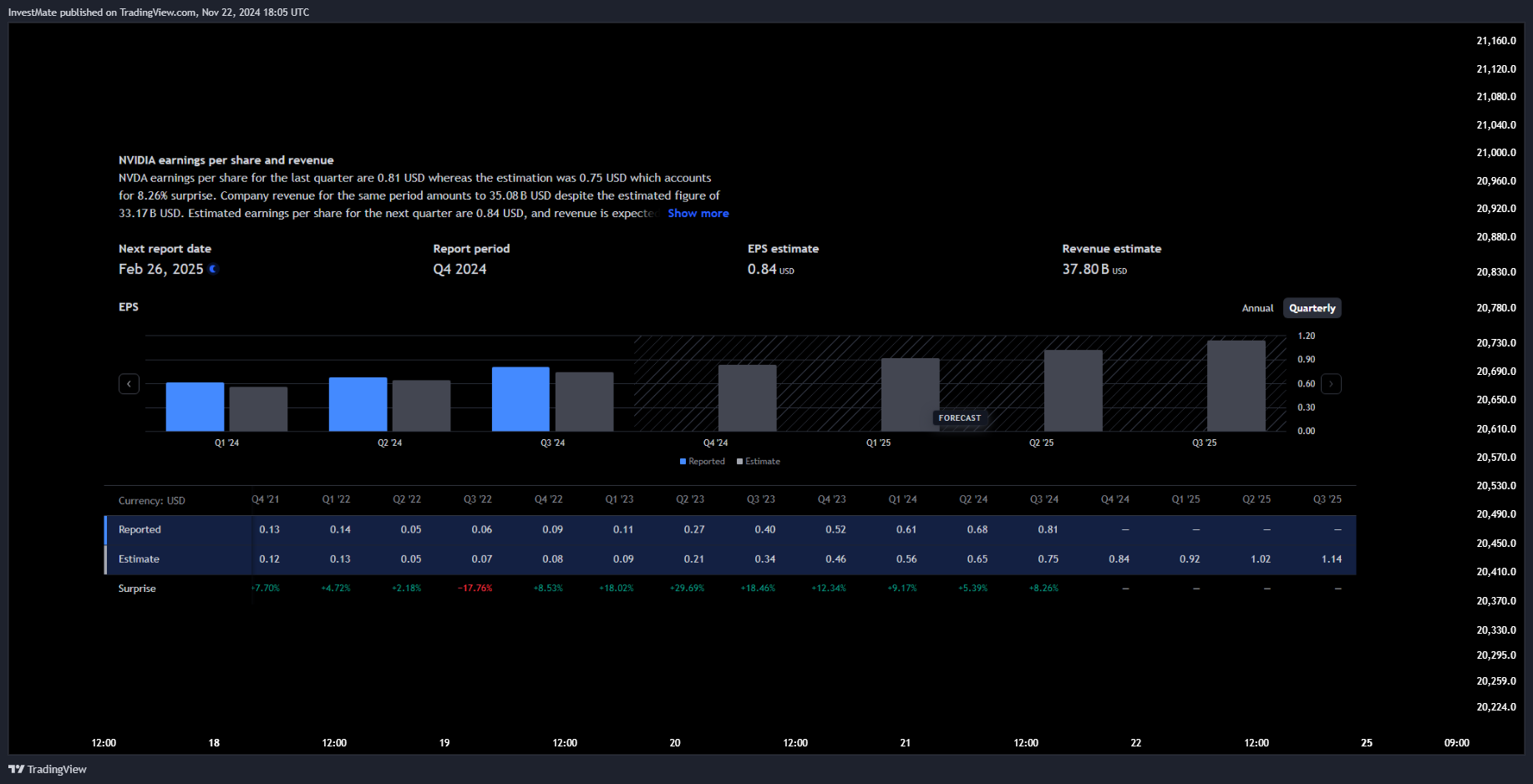The height and width of the screenshot is (784, 1533).
Task: Click the forecast bar for Q3 '25
Action: coord(1236,386)
